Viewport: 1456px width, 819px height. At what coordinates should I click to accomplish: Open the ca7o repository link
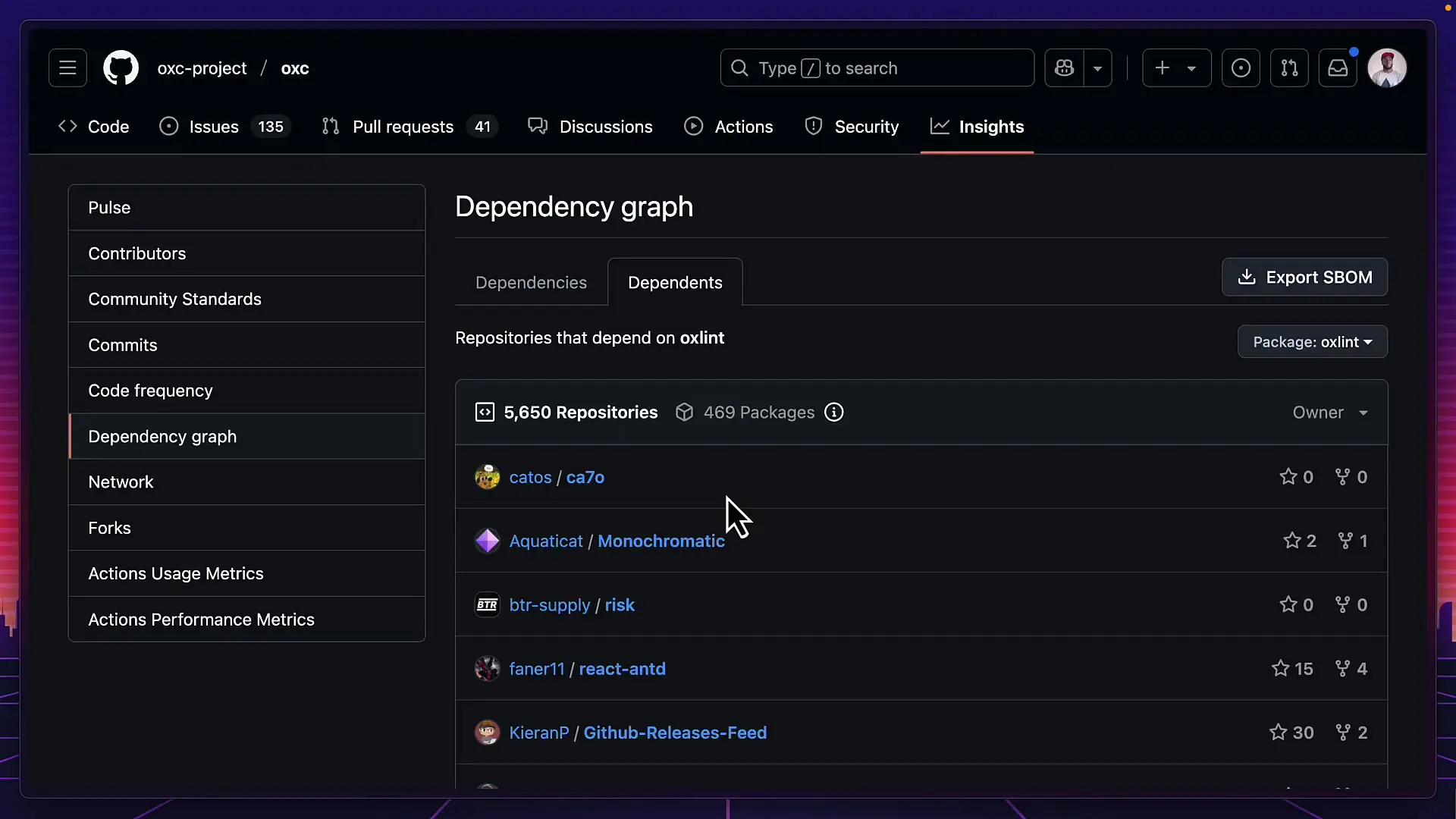pos(585,477)
